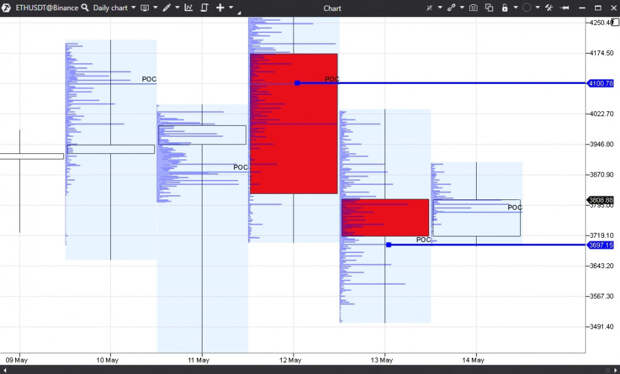Click the 09 May date label
This screenshot has height=374, width=620.
pos(17,360)
